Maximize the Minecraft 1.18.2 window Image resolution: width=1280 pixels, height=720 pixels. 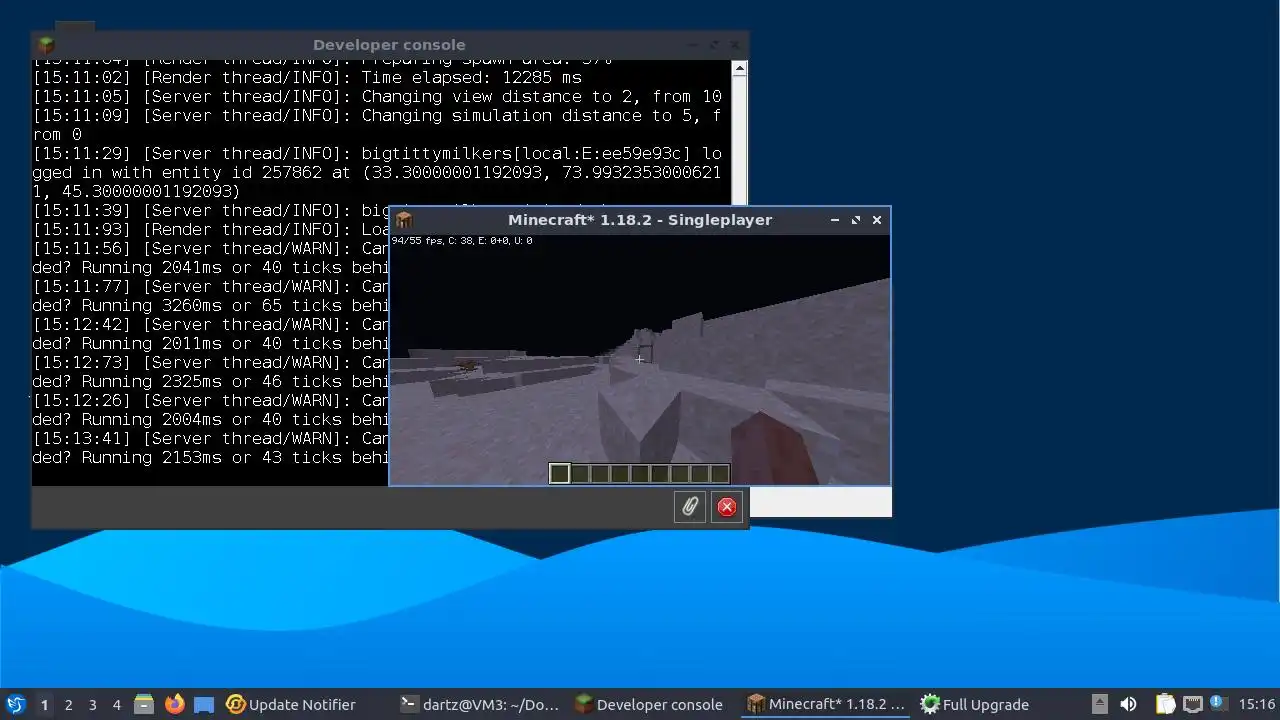pyautogui.click(x=856, y=220)
